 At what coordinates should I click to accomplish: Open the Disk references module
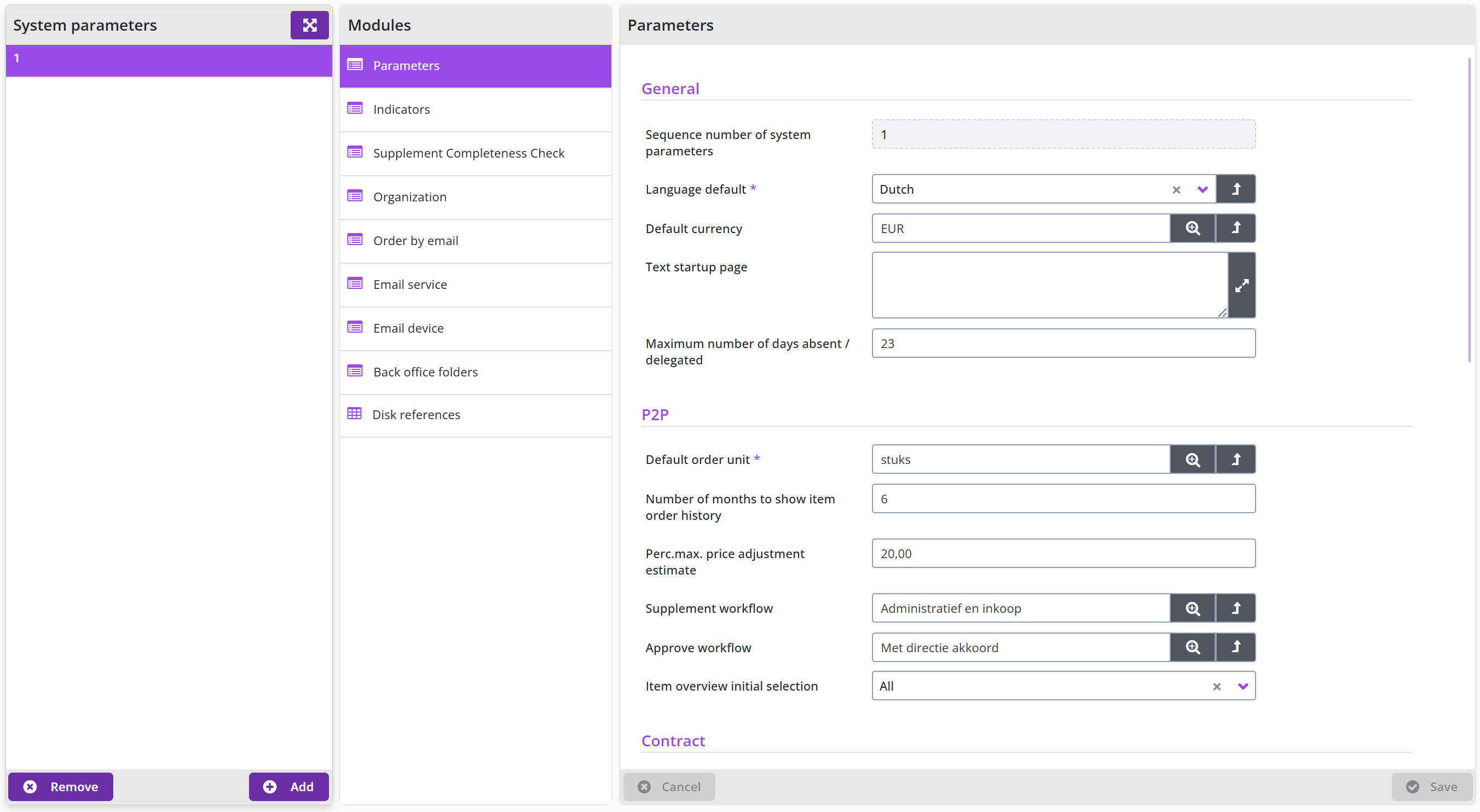click(475, 415)
